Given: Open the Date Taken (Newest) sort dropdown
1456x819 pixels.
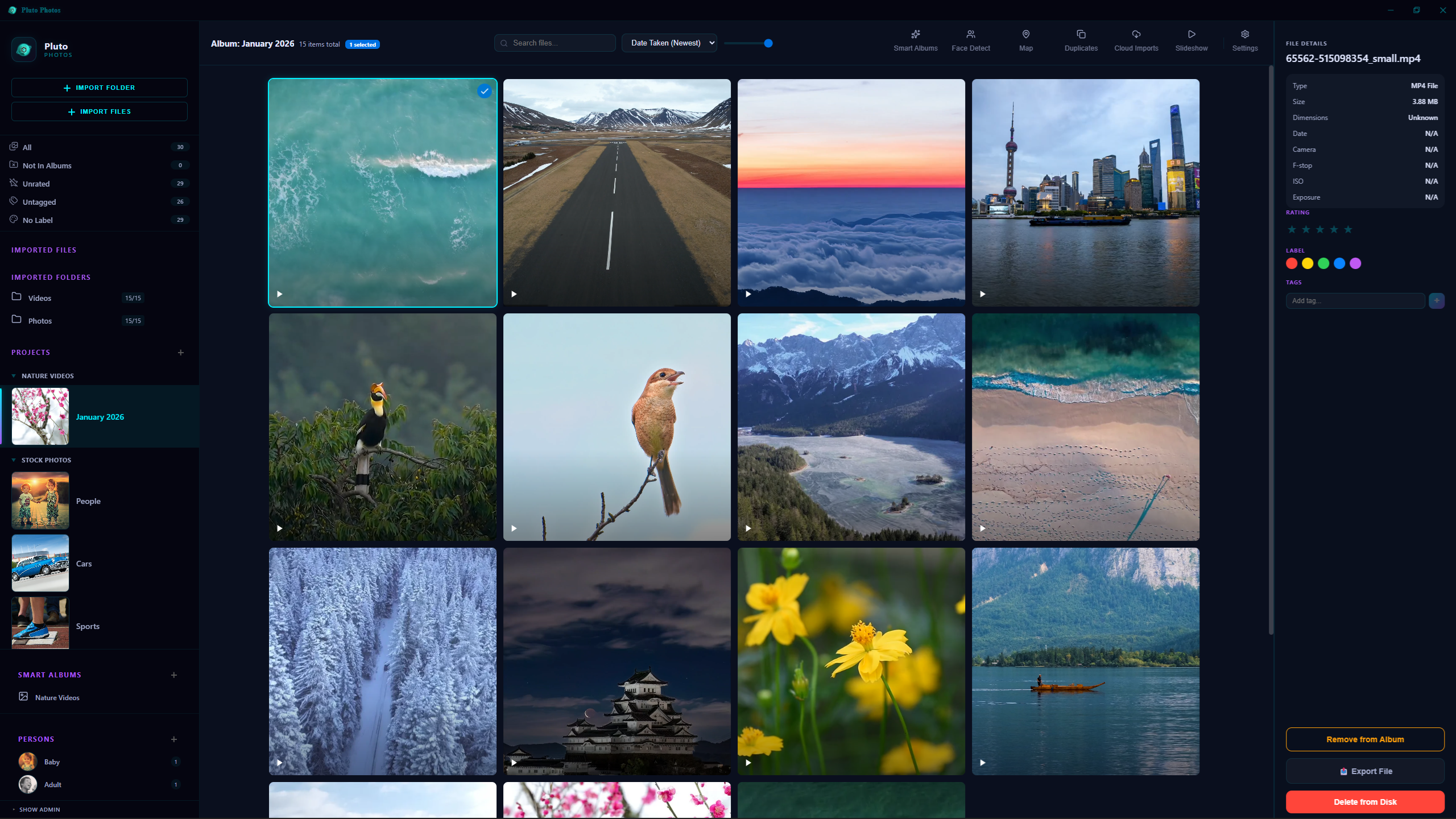Looking at the screenshot, I should point(669,43).
